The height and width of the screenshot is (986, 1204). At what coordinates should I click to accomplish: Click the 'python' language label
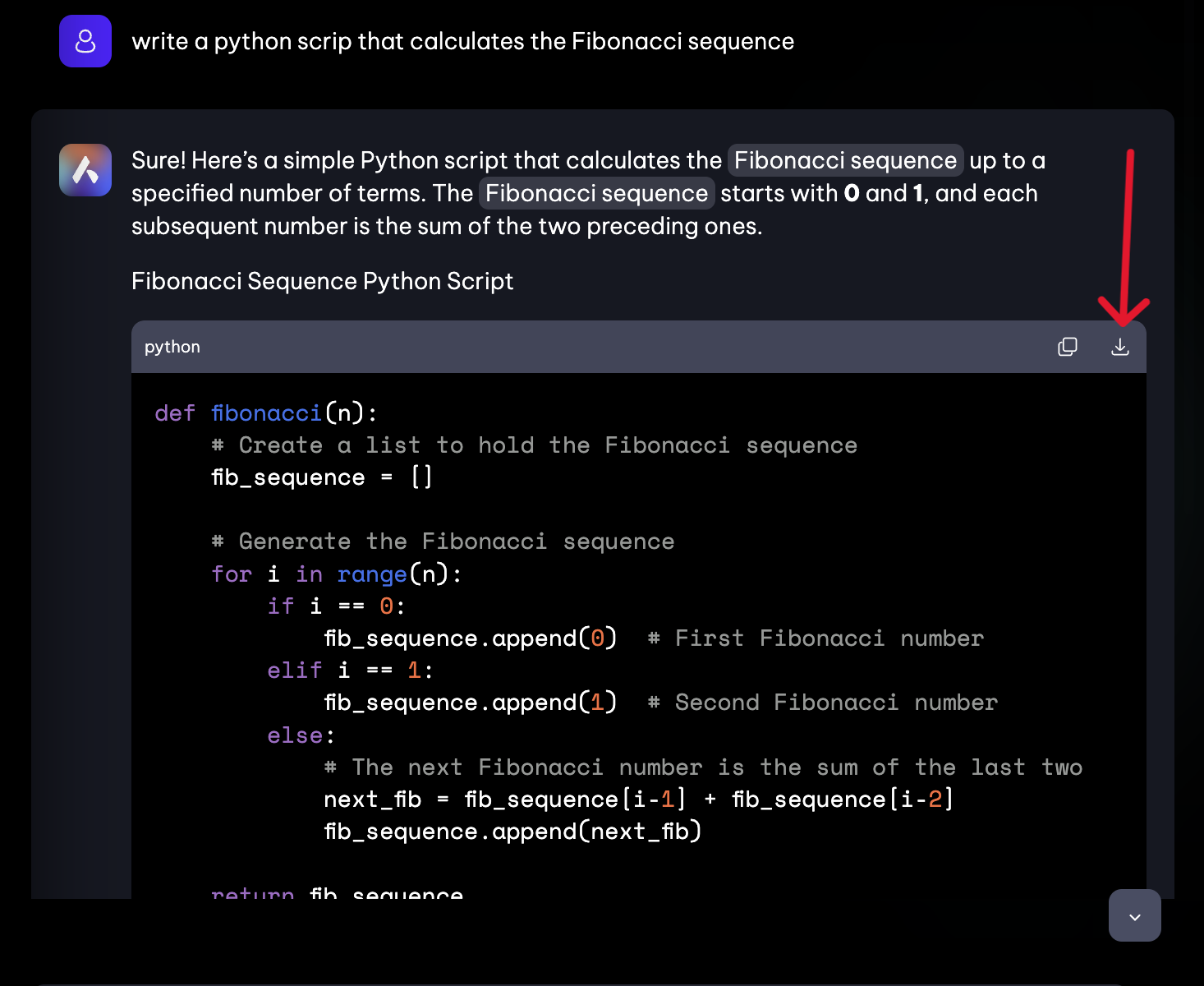(172, 347)
